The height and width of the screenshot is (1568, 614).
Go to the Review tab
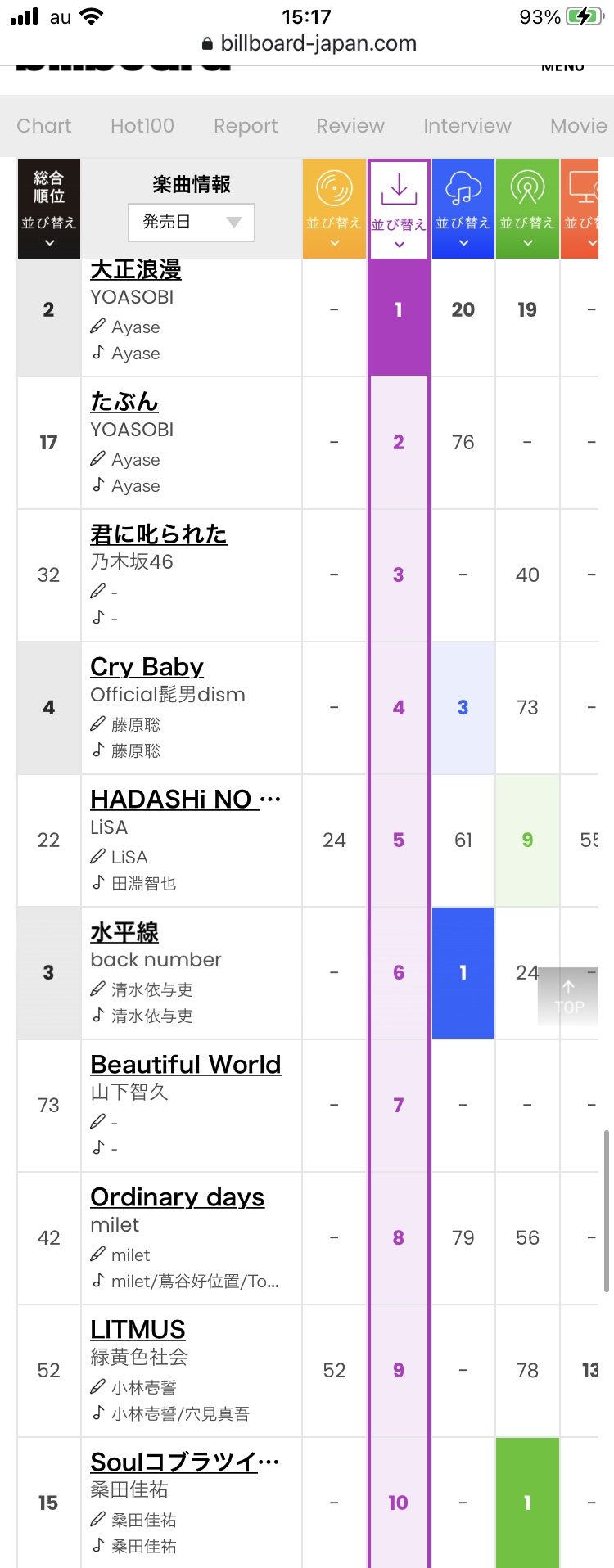[x=350, y=126]
